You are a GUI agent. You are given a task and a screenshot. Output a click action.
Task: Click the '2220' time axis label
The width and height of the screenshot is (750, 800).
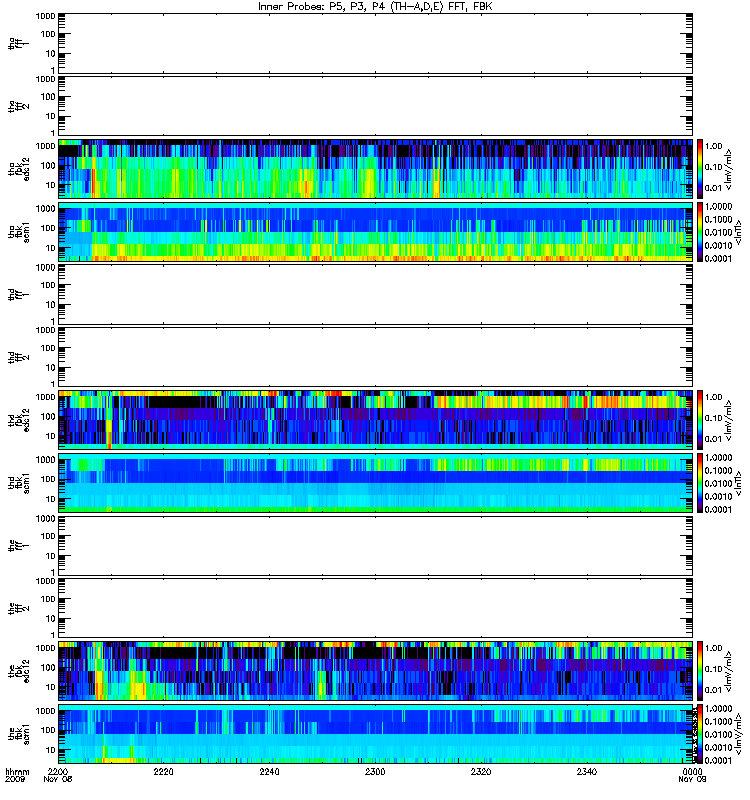[x=163, y=771]
